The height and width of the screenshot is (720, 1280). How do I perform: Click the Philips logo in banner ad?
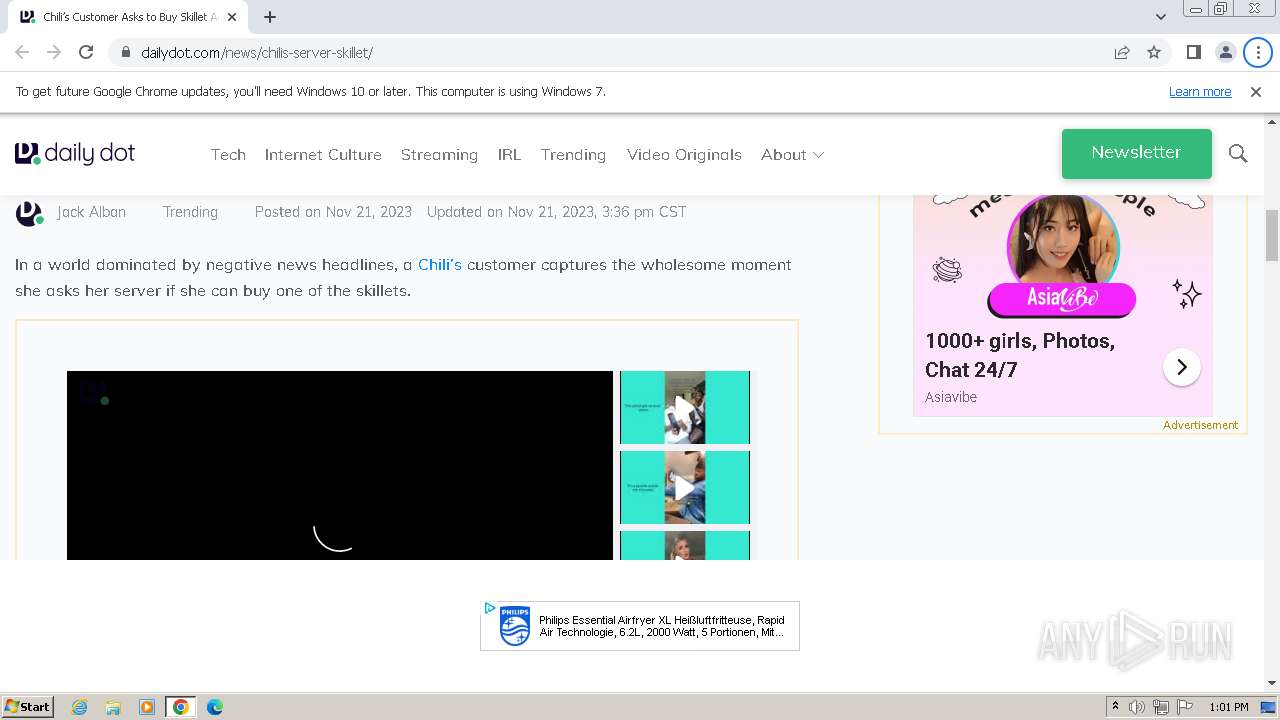pyautogui.click(x=515, y=626)
